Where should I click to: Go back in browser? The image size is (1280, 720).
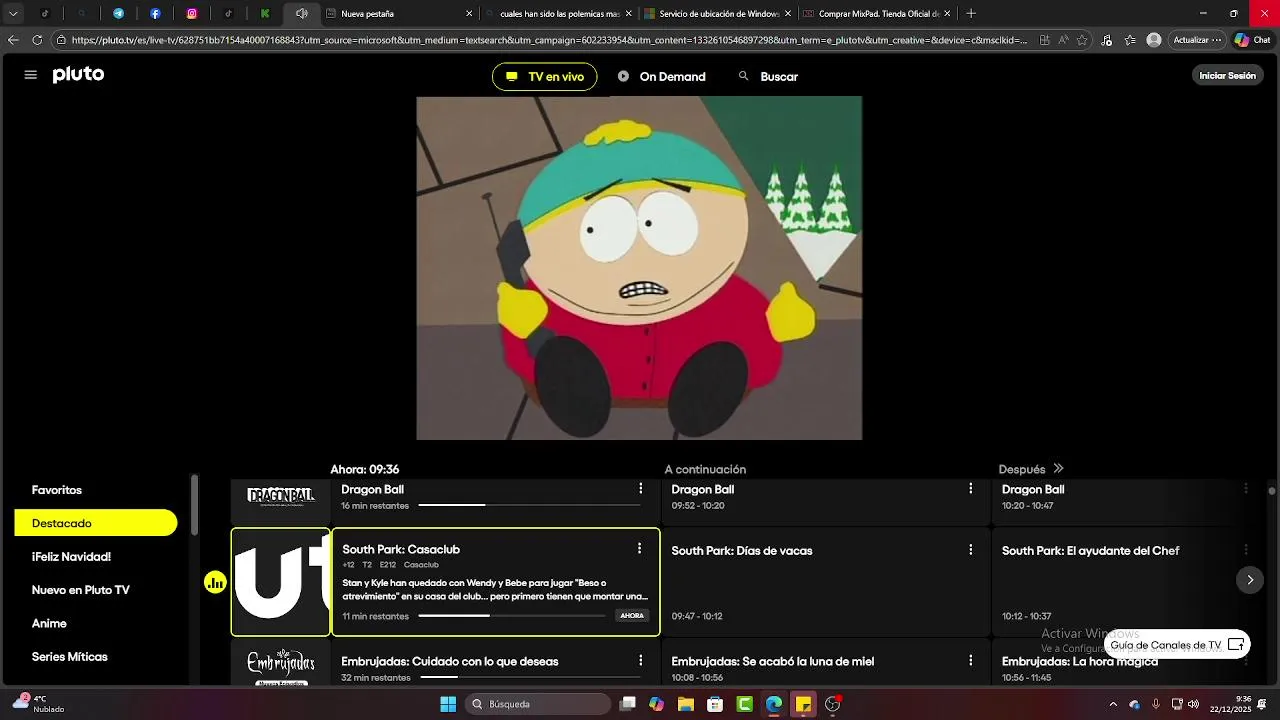[13, 40]
